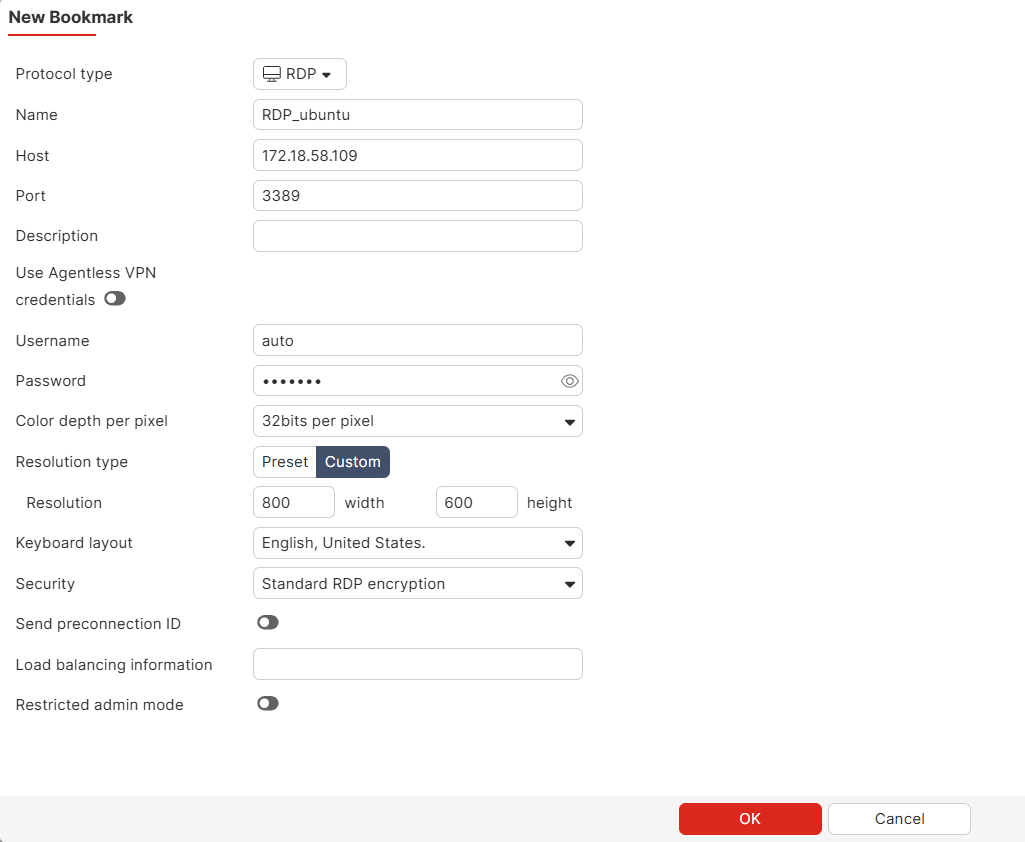The image size is (1025, 842).
Task: Click the resolution width field showing 800
Action: coord(293,502)
